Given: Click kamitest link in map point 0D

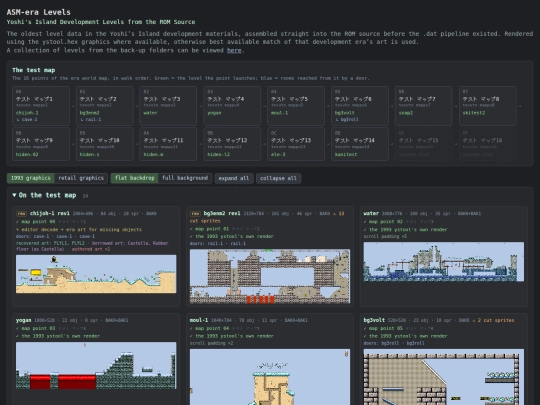Looking at the screenshot, I should click(346, 154).
